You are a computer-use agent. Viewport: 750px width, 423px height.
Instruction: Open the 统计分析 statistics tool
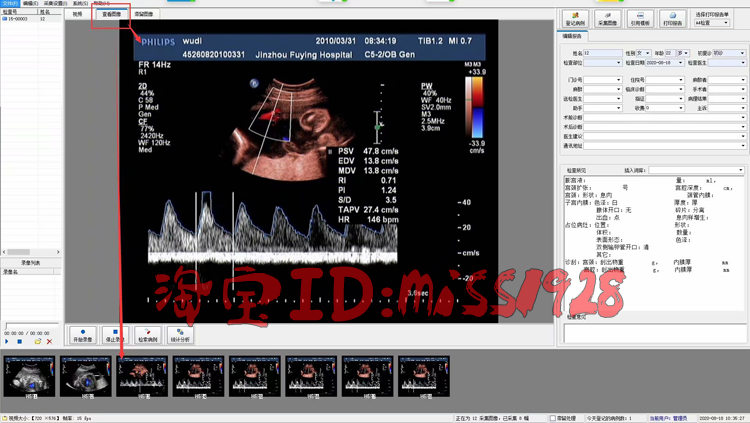(x=180, y=335)
